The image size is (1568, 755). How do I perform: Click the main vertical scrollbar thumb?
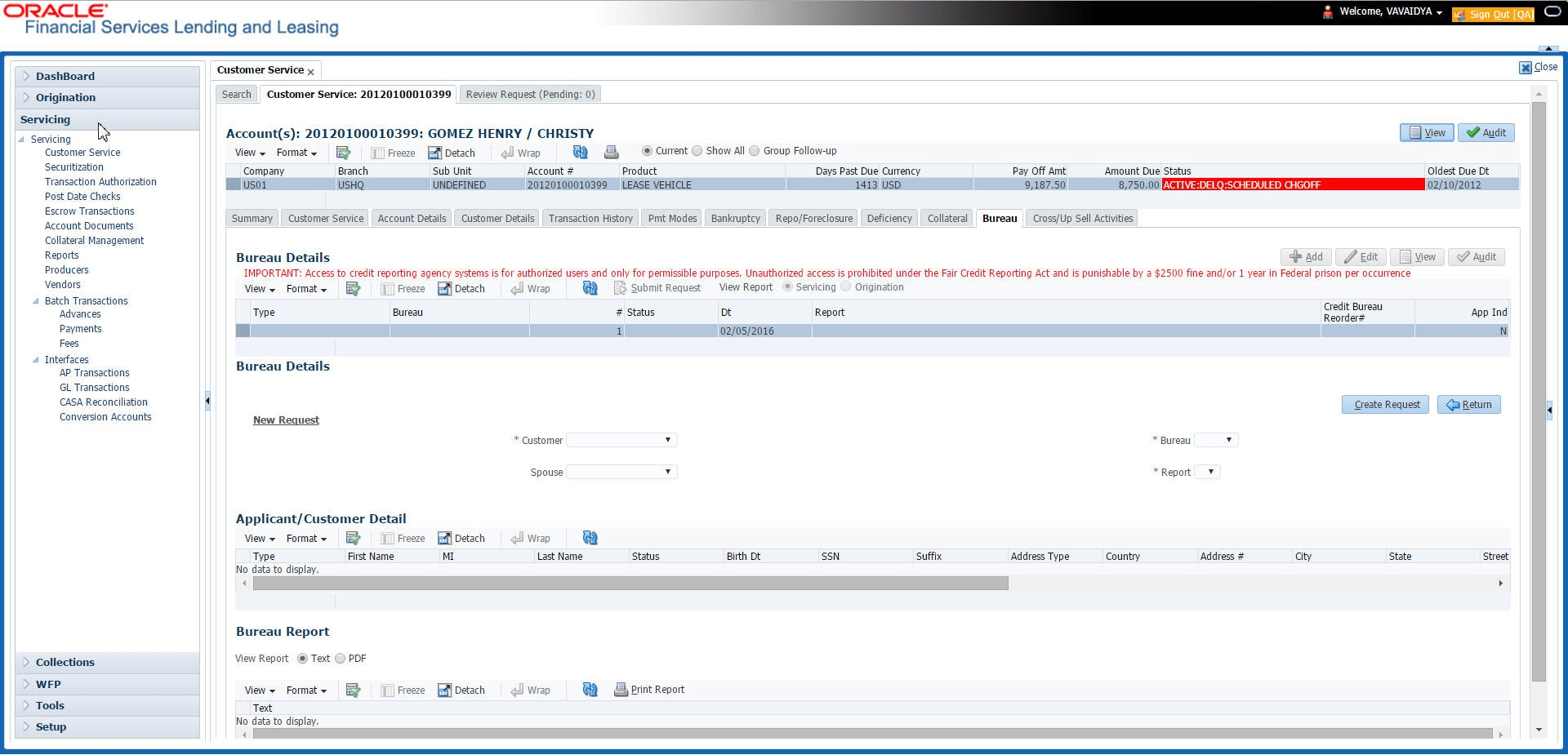(1539, 392)
